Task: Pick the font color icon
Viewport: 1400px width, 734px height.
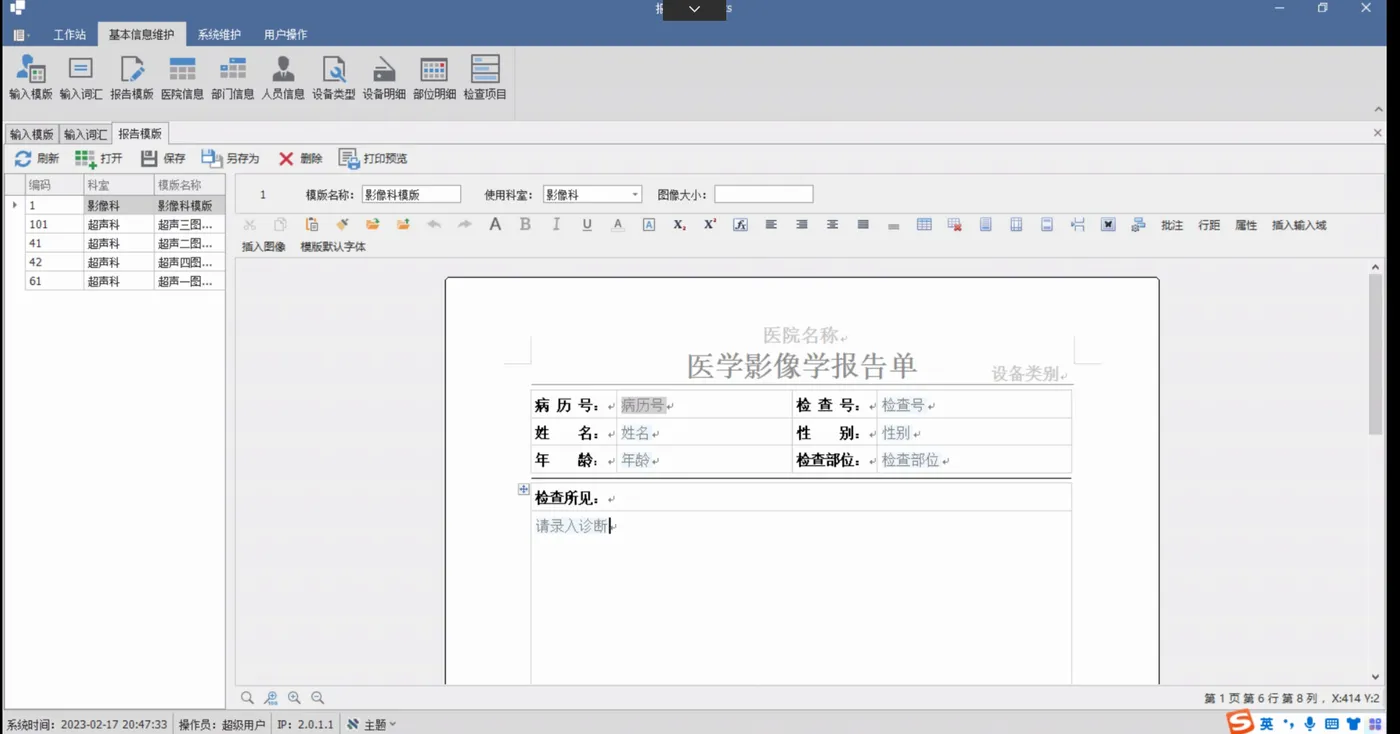Action: click(x=618, y=225)
